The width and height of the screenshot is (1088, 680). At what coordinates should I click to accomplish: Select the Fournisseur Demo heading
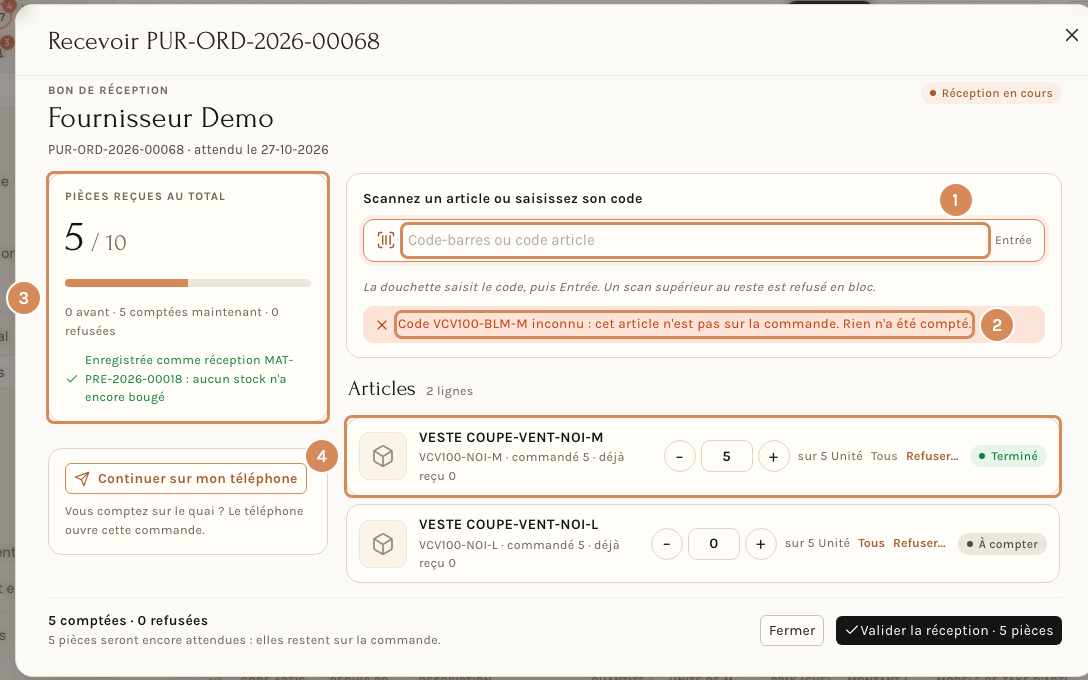(x=161, y=118)
